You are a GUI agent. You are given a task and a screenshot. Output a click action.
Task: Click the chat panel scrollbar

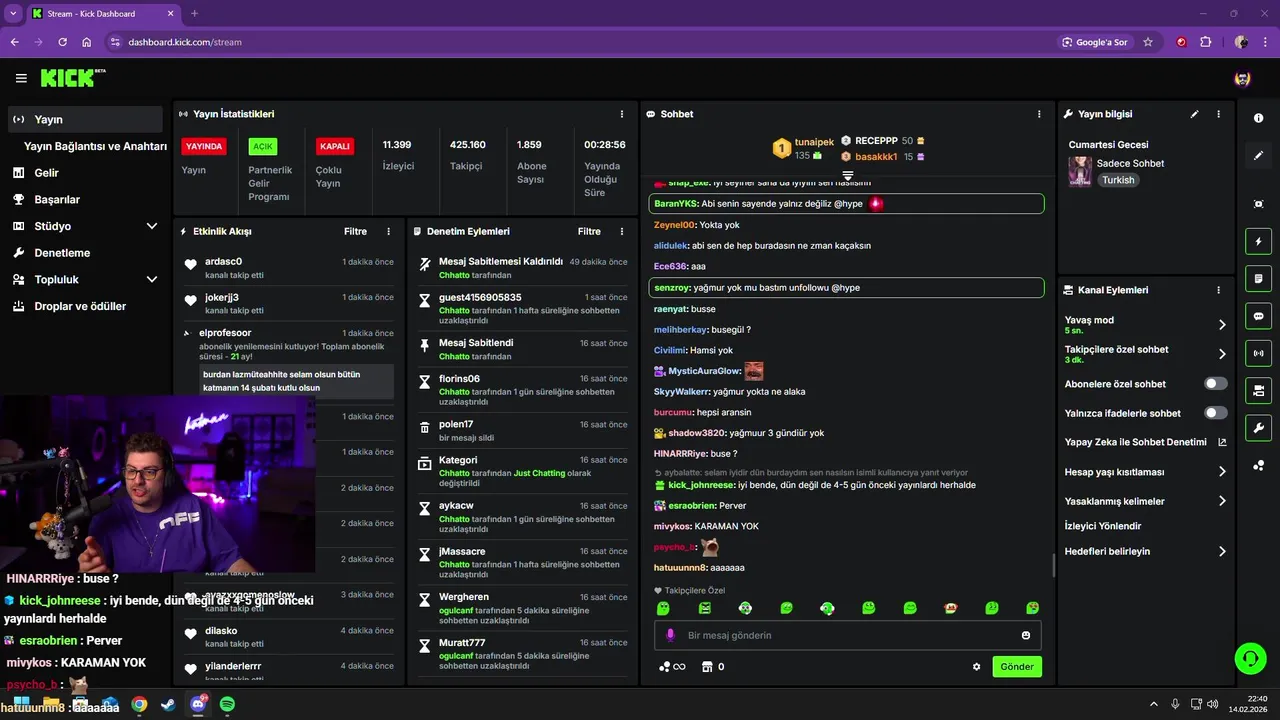(1053, 566)
